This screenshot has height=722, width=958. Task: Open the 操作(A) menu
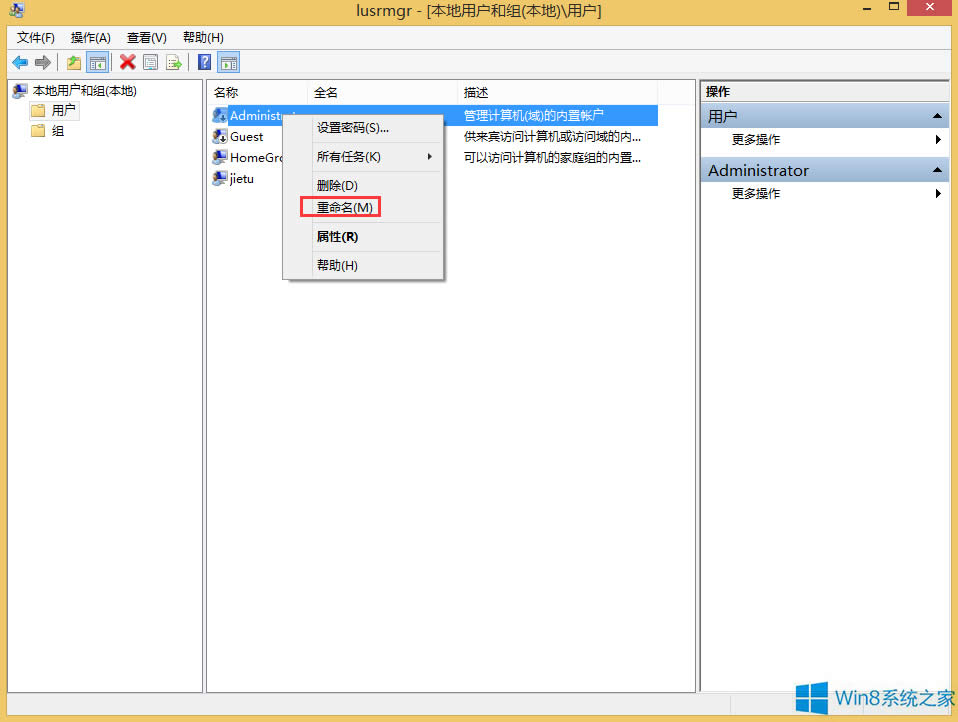pos(90,37)
